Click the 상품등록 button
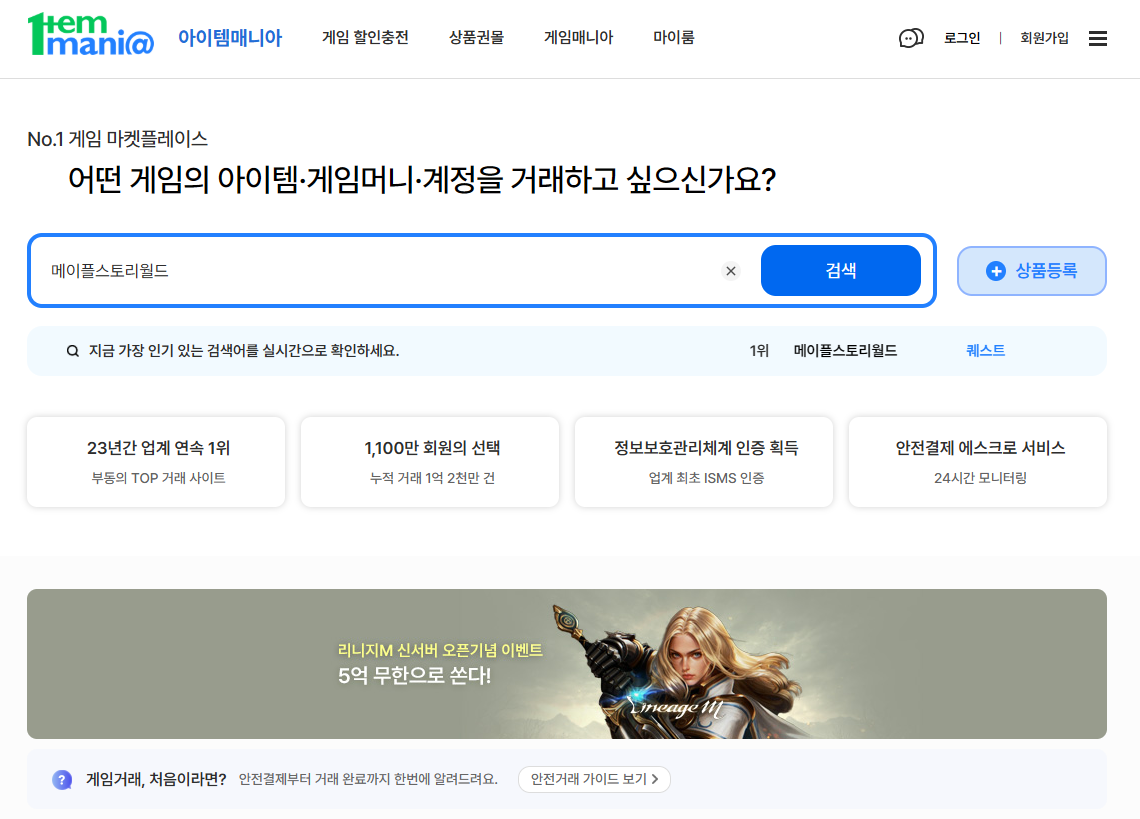Viewport: 1140px width, 819px height. pos(1032,271)
